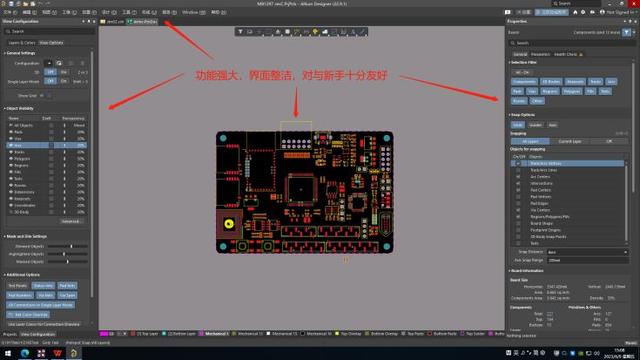Toggle visibility eye for Tracks row
Screen dimensions: 640x360
[11, 152]
